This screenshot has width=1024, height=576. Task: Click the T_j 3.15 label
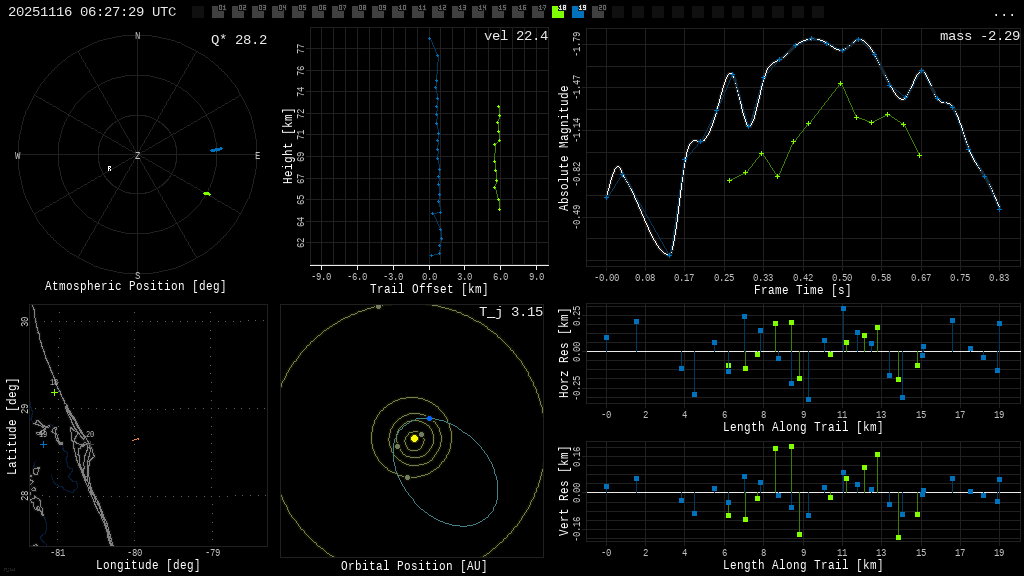(510, 312)
